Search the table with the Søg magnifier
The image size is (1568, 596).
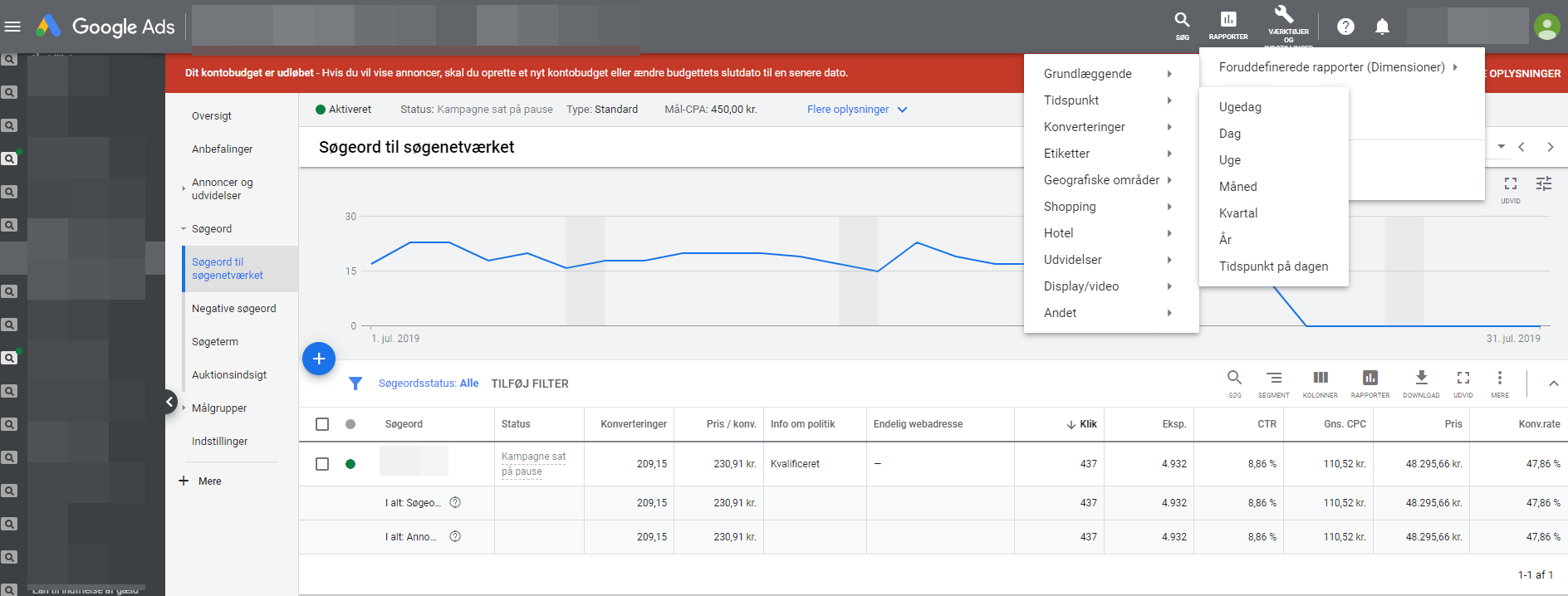(x=1235, y=383)
